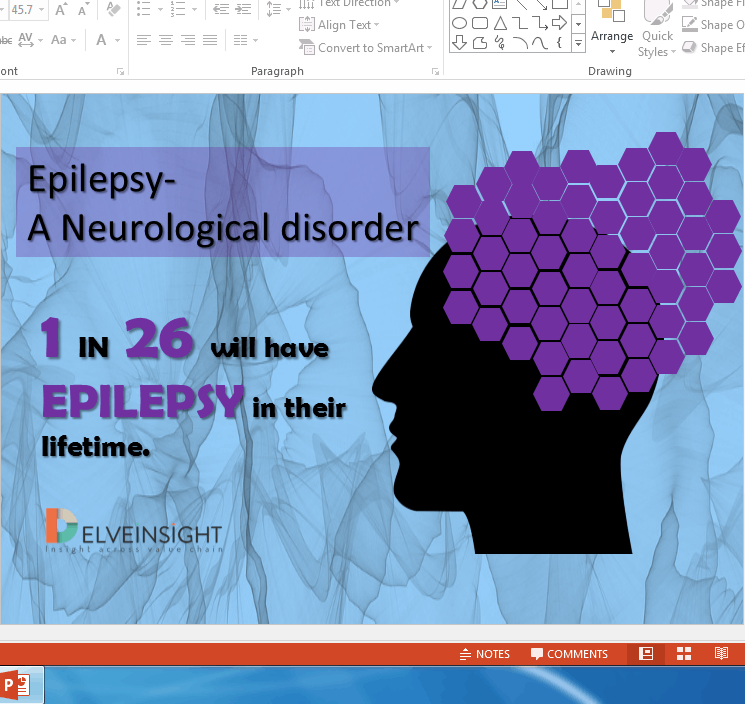Image resolution: width=745 pixels, height=704 pixels.
Task: Expand the full shapes gallery
Action: (578, 44)
